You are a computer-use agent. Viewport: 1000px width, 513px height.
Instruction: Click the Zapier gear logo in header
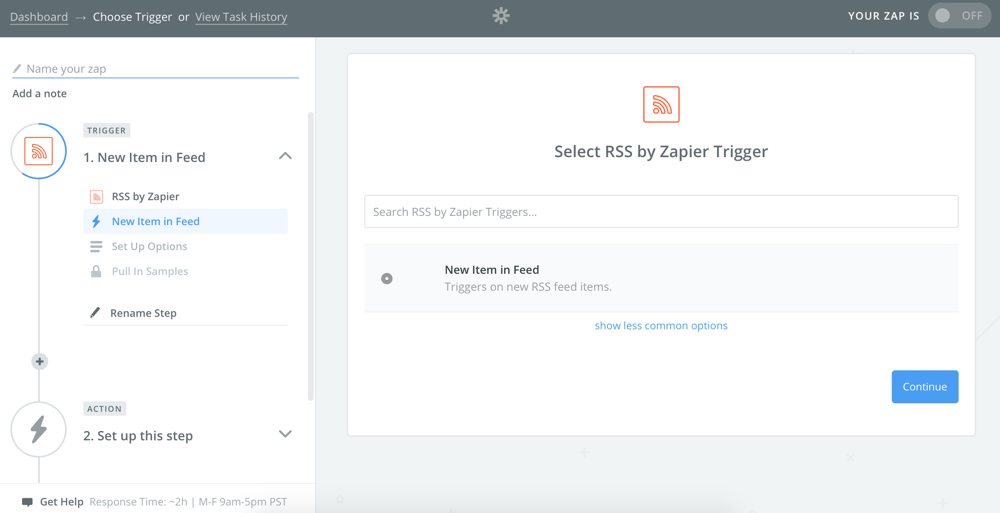coord(501,16)
